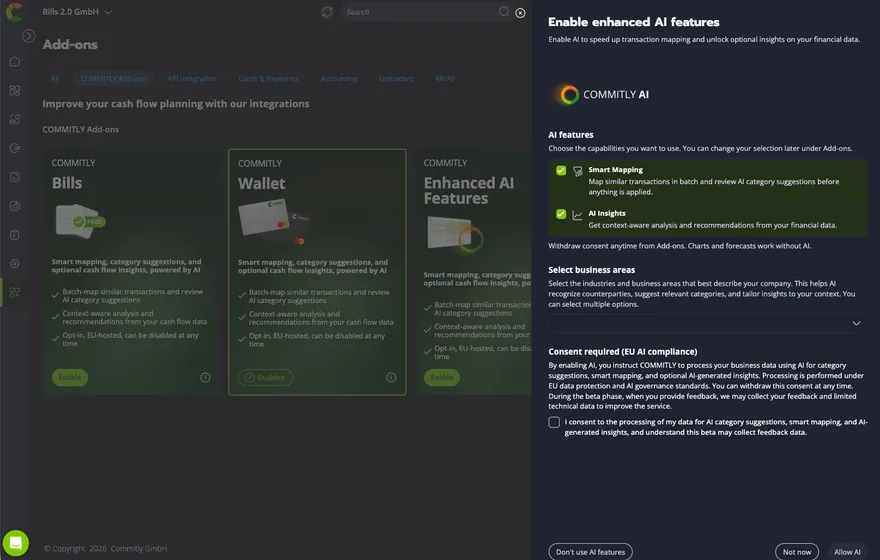
Task: Click the Allow AI button
Action: coord(847,552)
